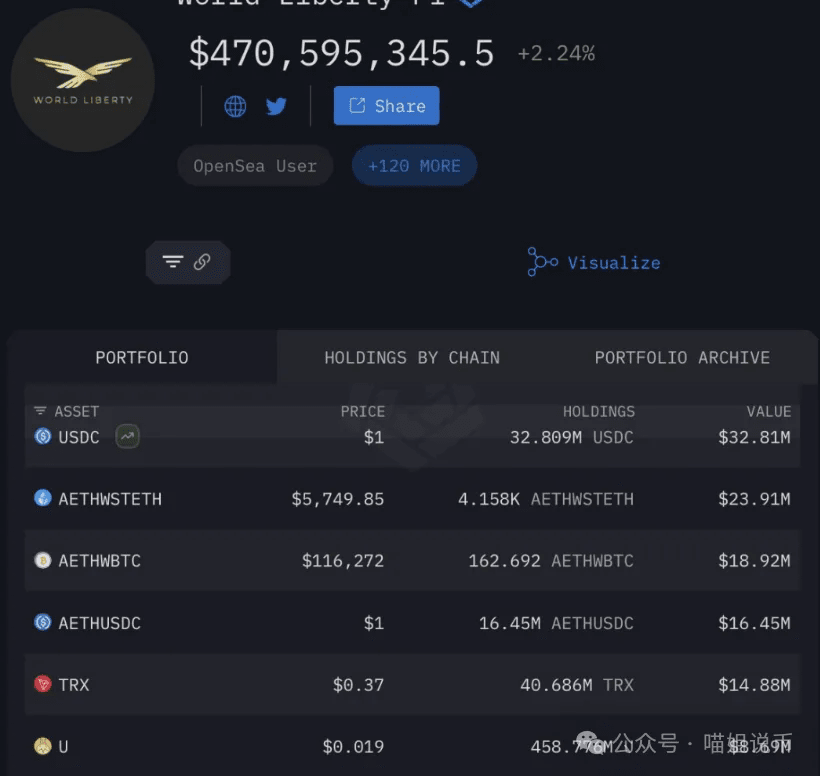
Task: Switch to Holdings By Chain tab
Action: 412,358
